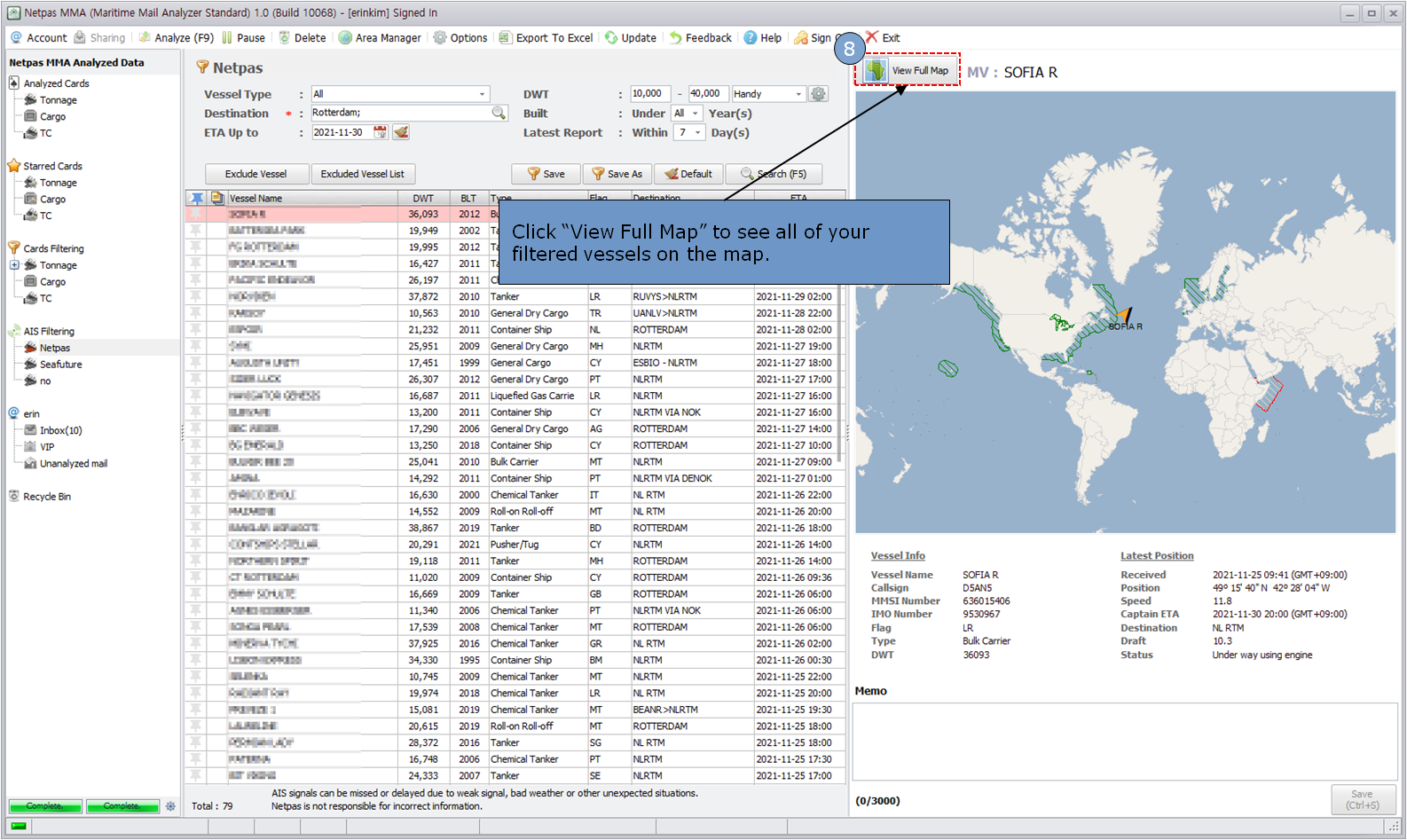1407x840 pixels.
Task: Toggle pin for the 10,563 General Dry Cargo row
Action: [x=196, y=313]
